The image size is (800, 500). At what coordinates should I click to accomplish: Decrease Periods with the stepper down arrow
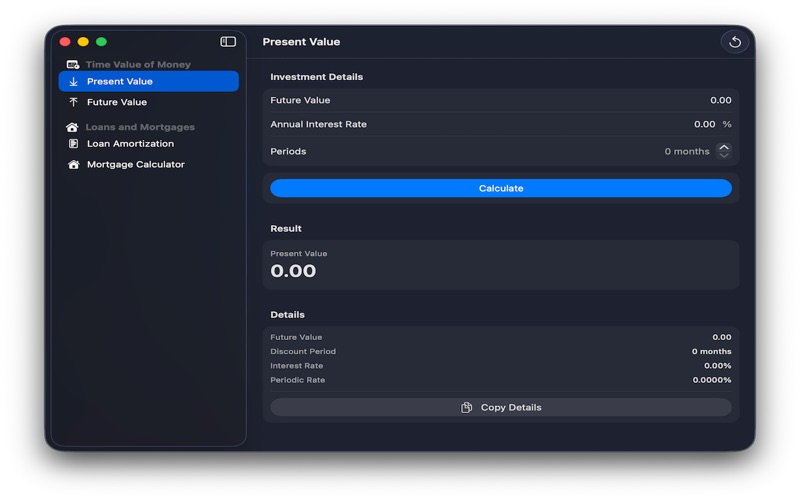(723, 155)
